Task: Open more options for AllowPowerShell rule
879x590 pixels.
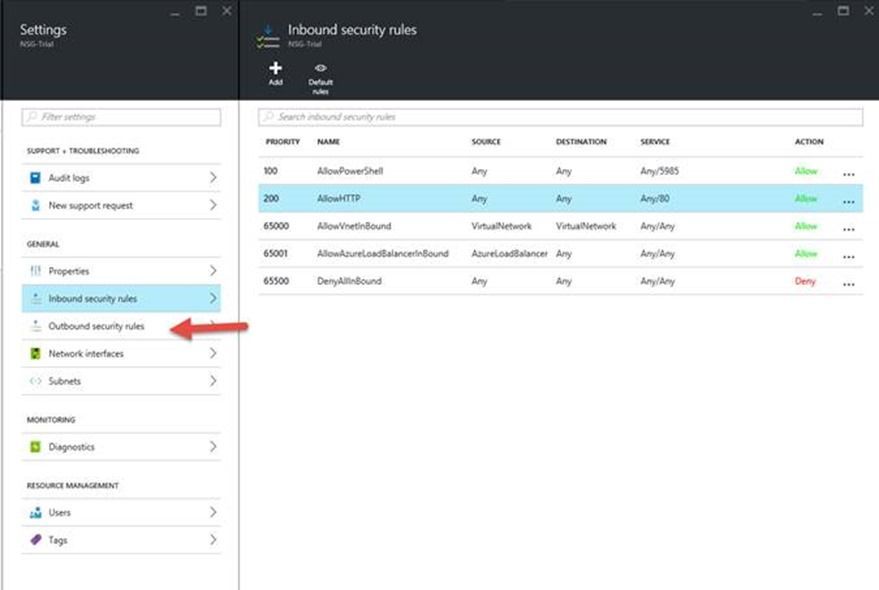Action: pyautogui.click(x=849, y=174)
